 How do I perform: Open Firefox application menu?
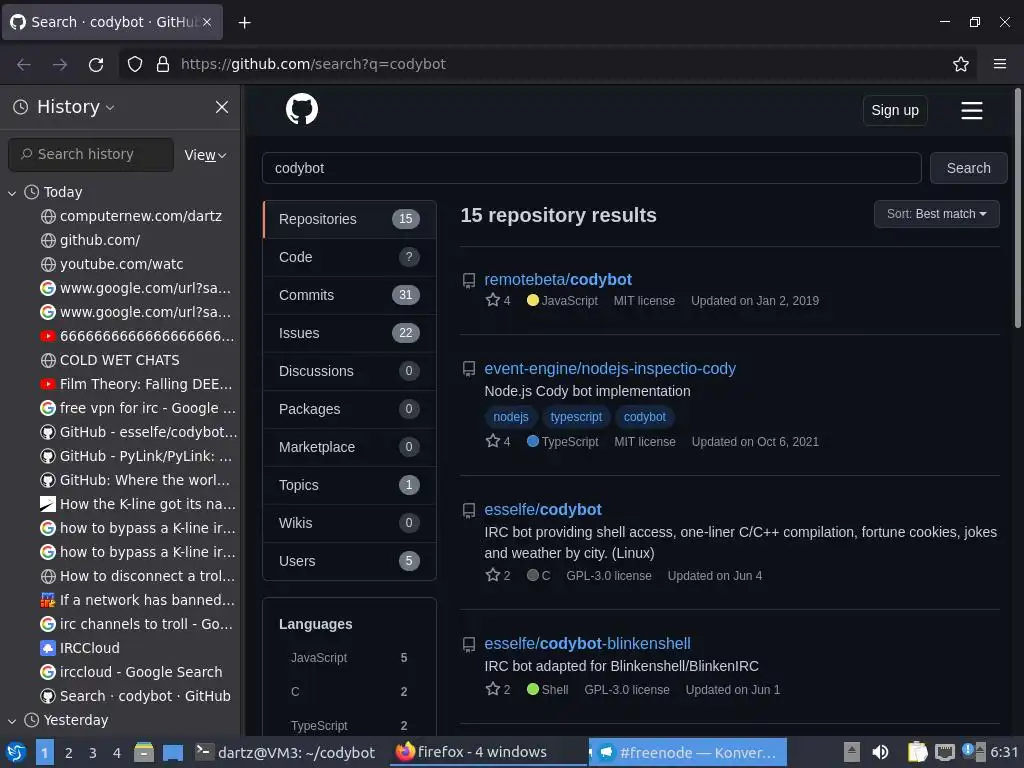pyautogui.click(x=999, y=64)
